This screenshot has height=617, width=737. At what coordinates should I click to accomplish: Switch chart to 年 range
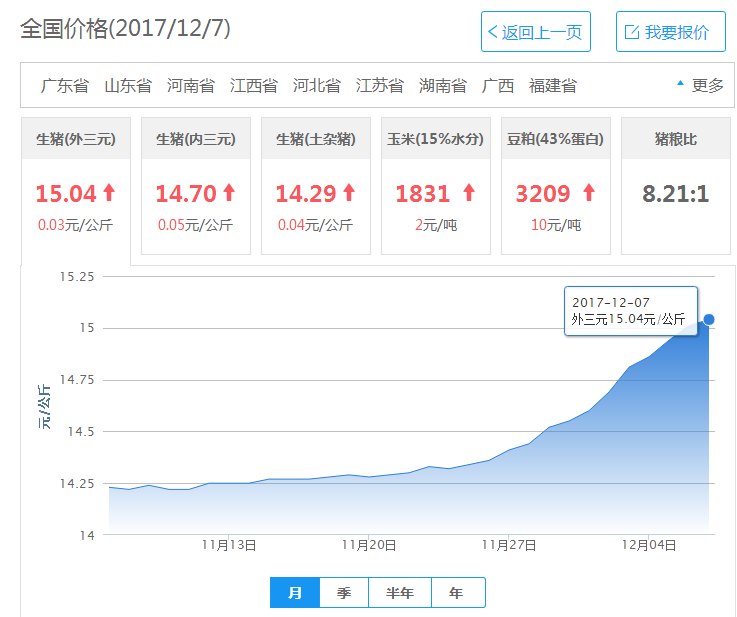[457, 593]
